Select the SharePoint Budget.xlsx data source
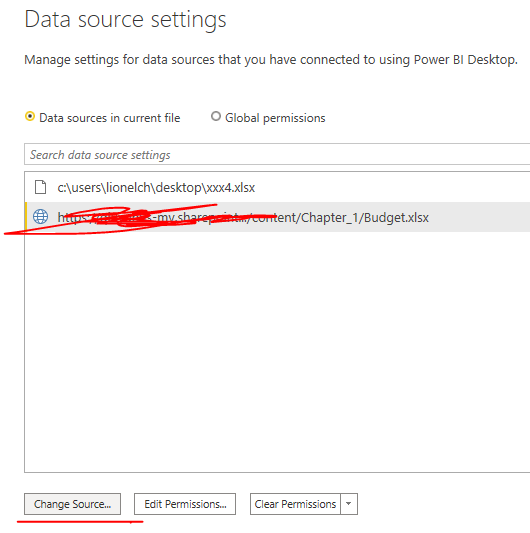530x533 pixels. click(x=277, y=217)
